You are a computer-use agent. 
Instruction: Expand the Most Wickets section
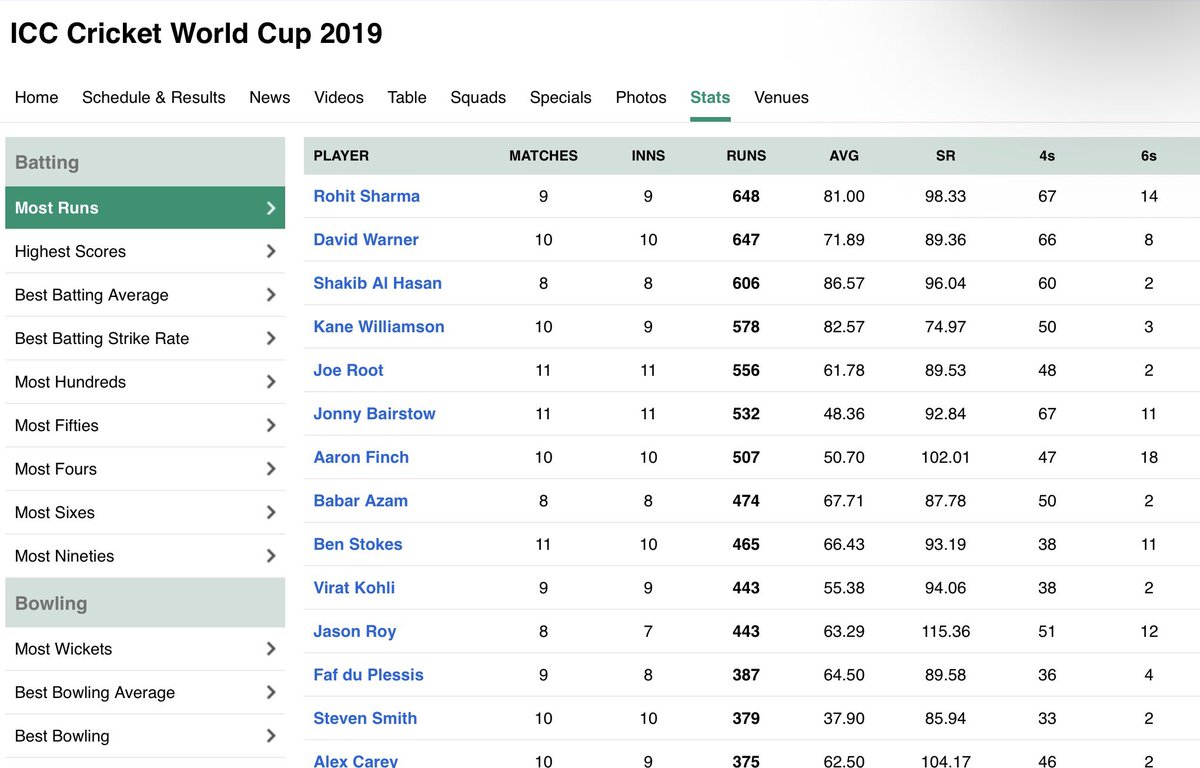145,649
